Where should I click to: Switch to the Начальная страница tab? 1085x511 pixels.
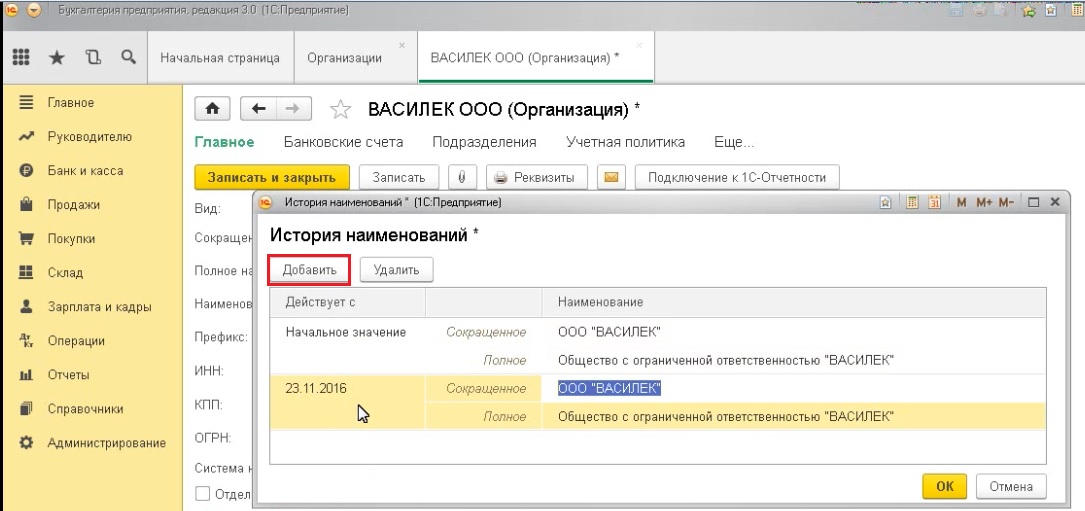pyautogui.click(x=220, y=58)
